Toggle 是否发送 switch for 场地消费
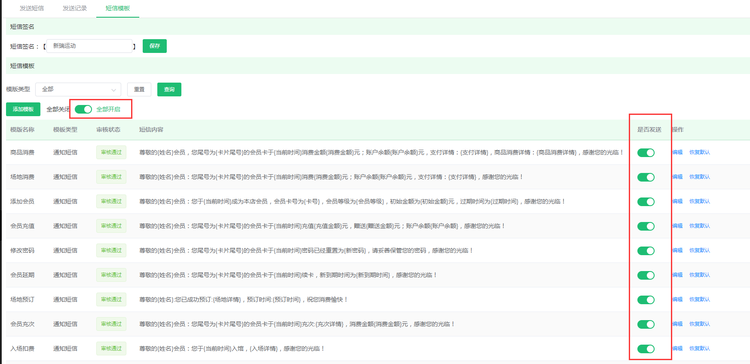This screenshot has height=364, width=750. coord(646,177)
